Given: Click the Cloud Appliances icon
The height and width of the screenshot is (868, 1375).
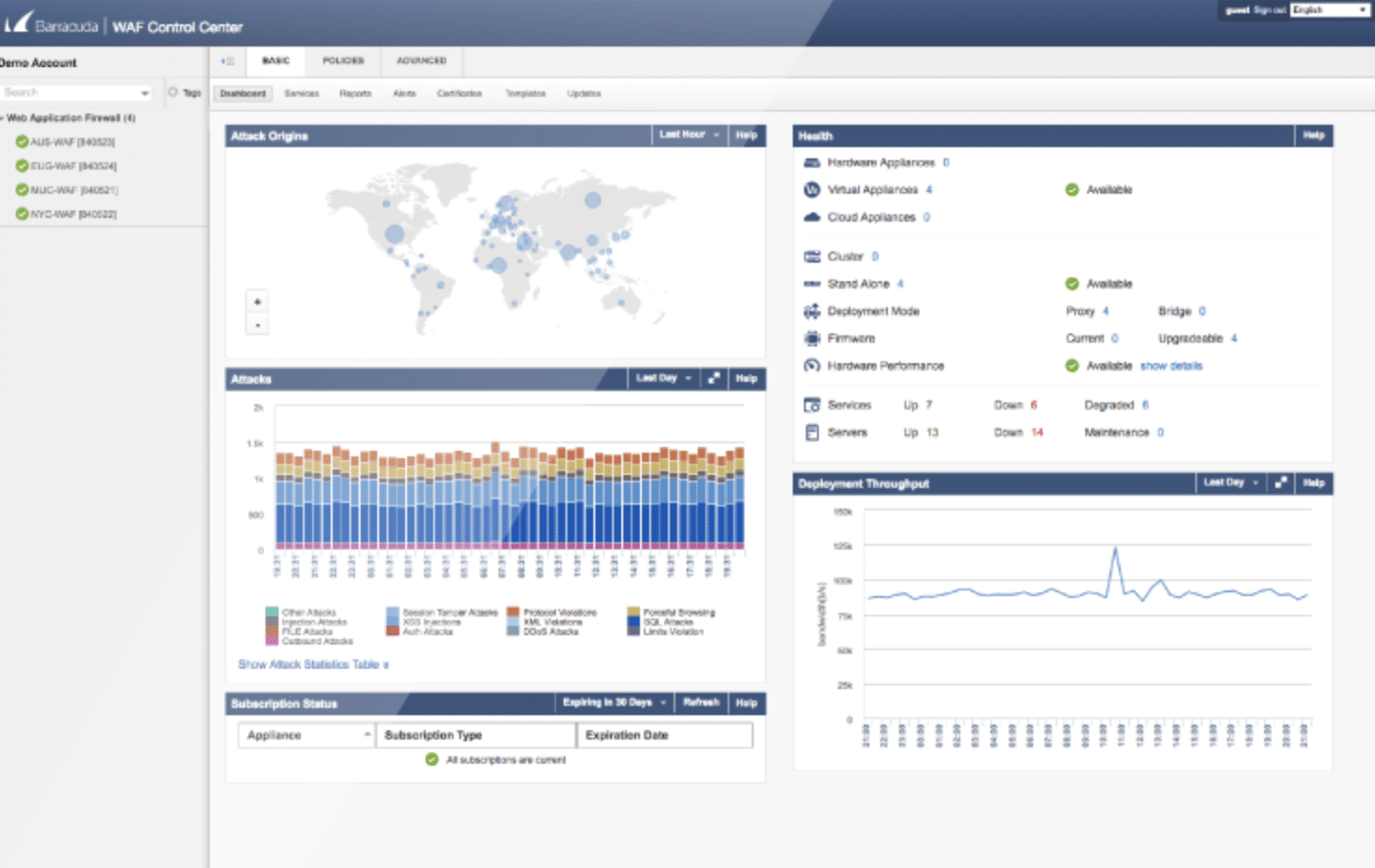Looking at the screenshot, I should pos(811,217).
